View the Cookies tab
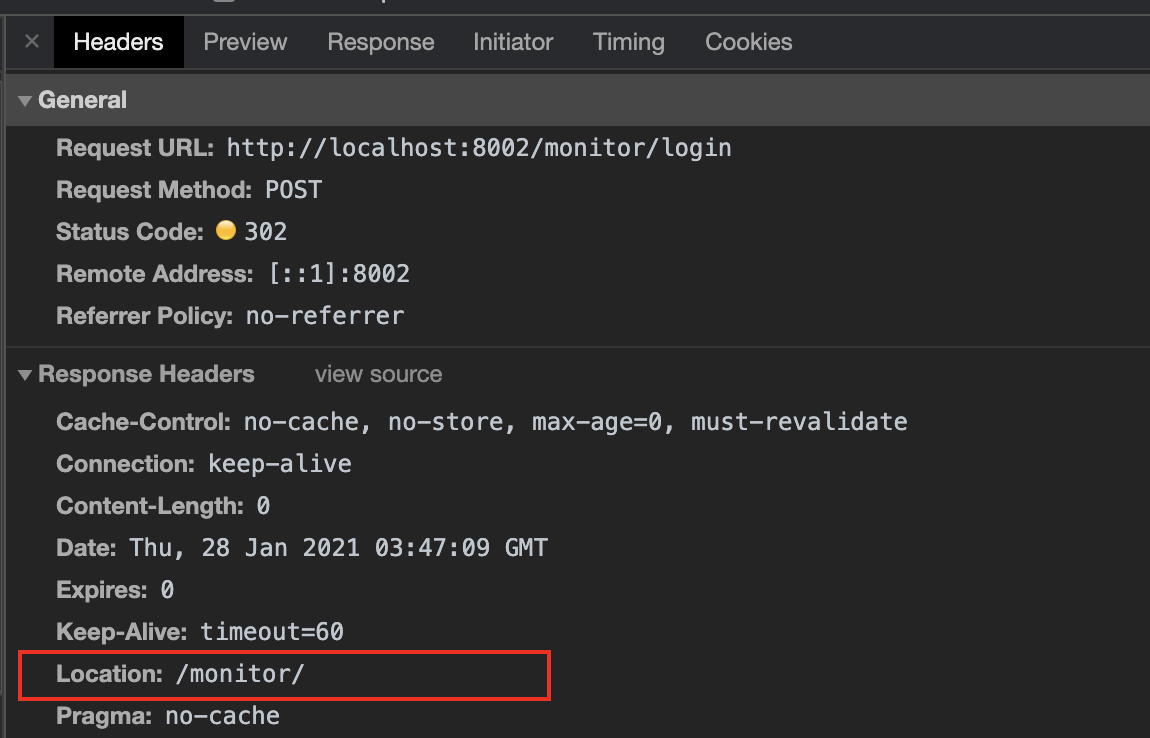This screenshot has width=1150, height=738. click(748, 42)
